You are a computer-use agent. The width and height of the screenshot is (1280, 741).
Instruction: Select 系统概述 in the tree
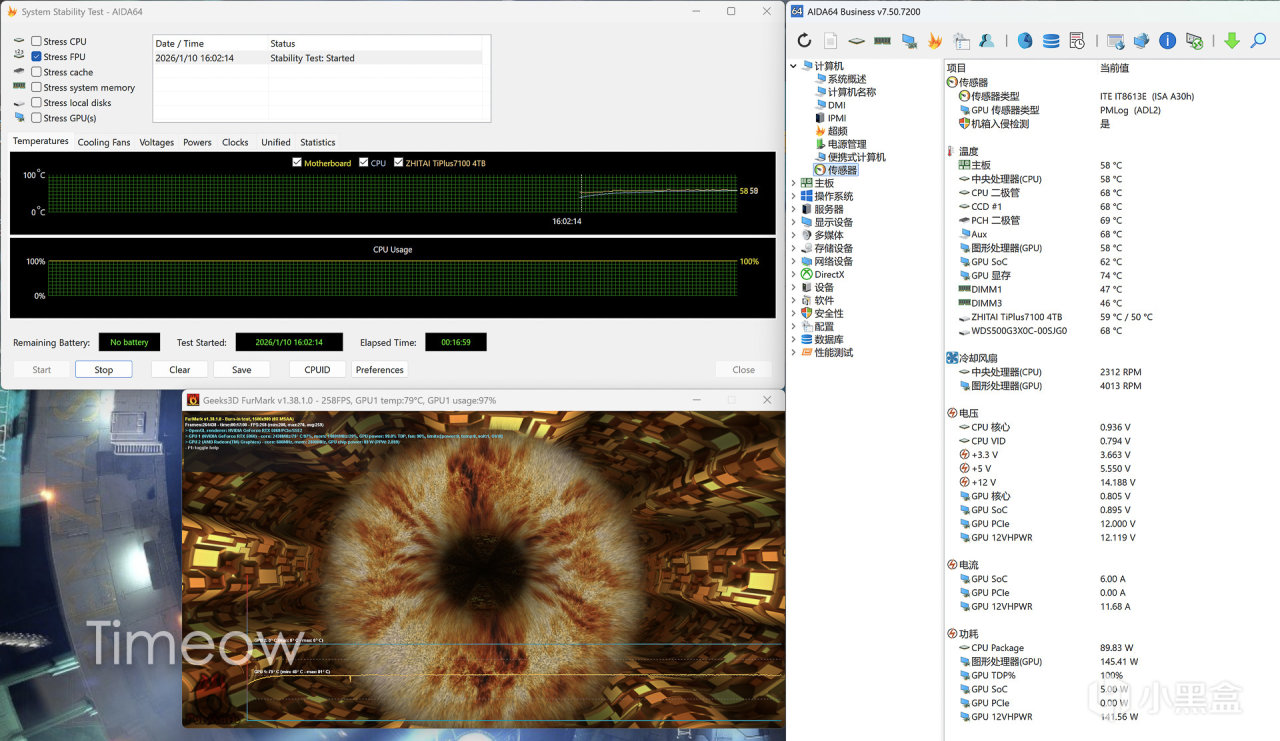click(846, 79)
